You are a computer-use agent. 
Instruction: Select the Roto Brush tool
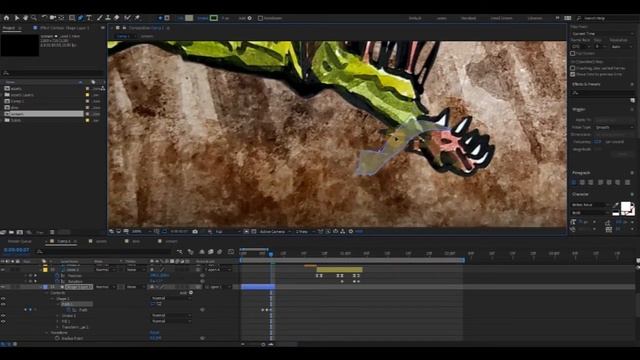(127, 18)
